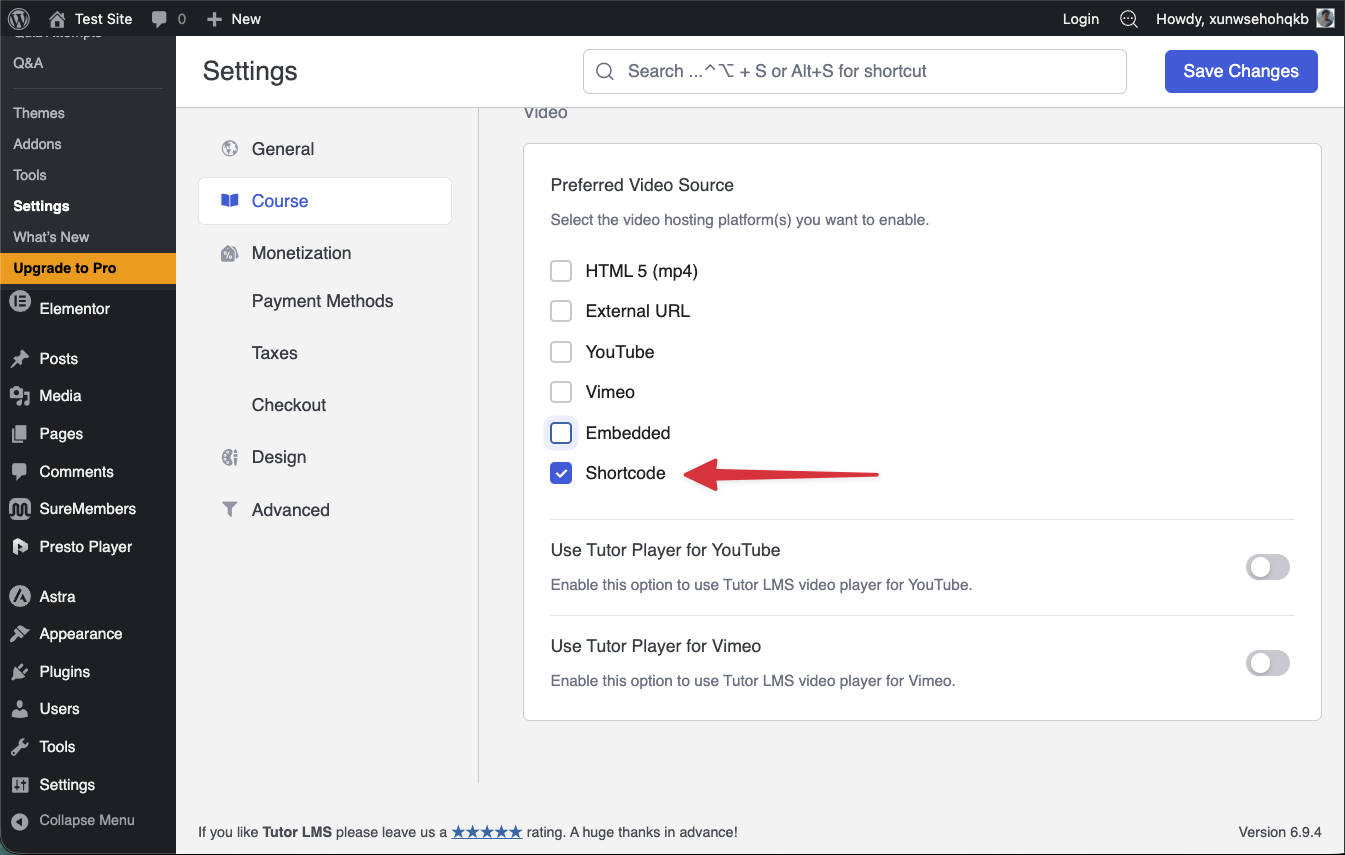Open the Advanced settings tab

pos(290,510)
